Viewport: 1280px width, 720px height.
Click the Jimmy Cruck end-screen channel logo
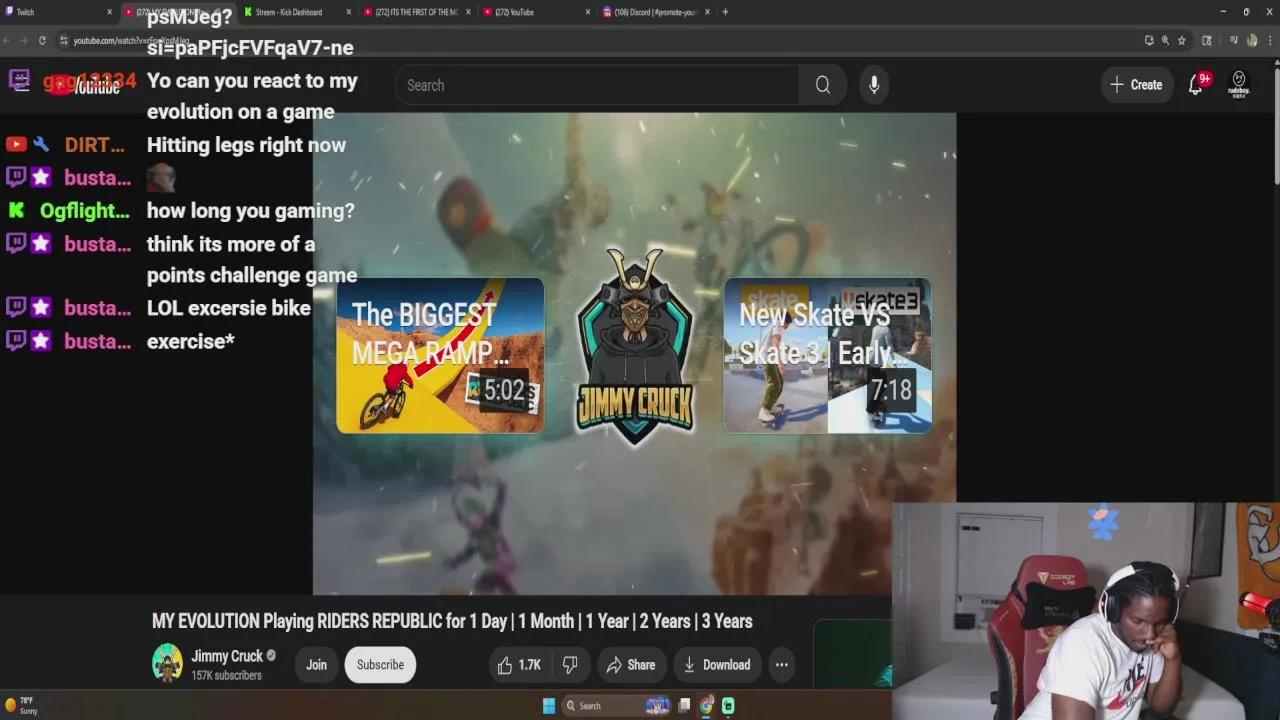(634, 346)
